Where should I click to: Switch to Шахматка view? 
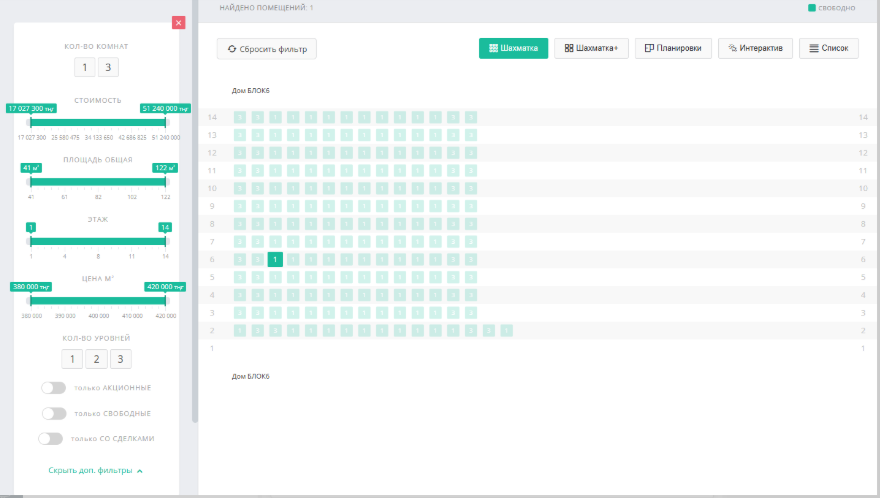point(513,48)
